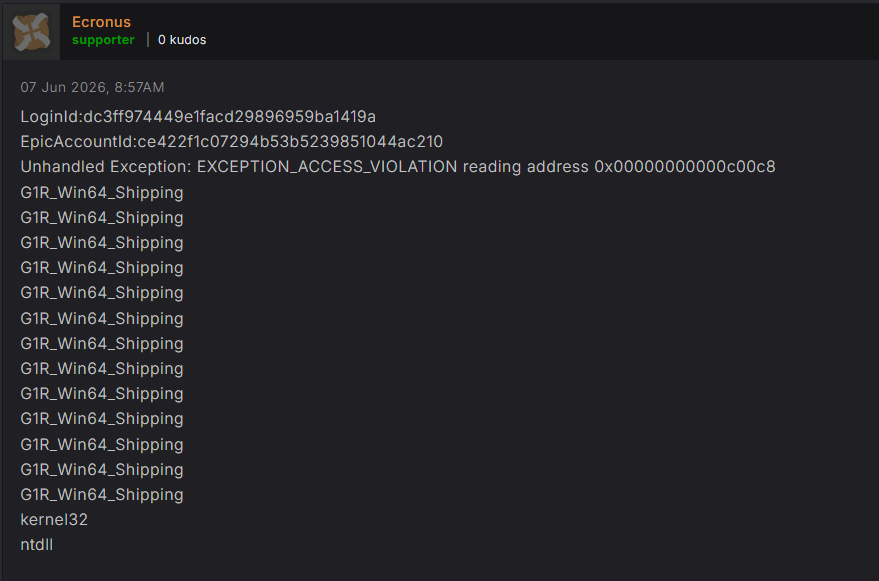Select the EXCEPTION_ACCESS_VIOLATION word
Viewport: 879px width, 581px height.
click(x=327, y=167)
